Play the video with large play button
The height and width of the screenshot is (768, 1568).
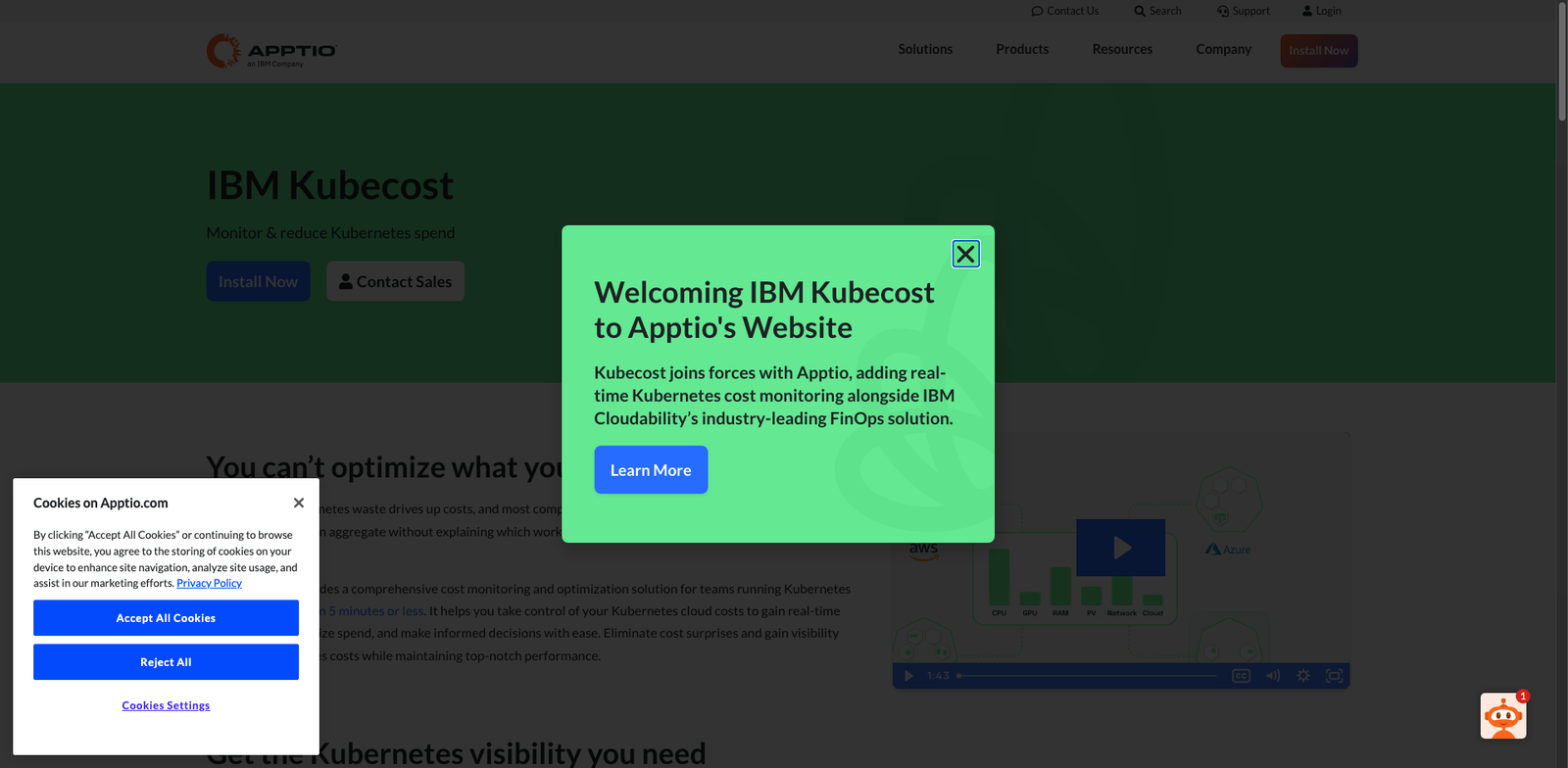point(1121,548)
